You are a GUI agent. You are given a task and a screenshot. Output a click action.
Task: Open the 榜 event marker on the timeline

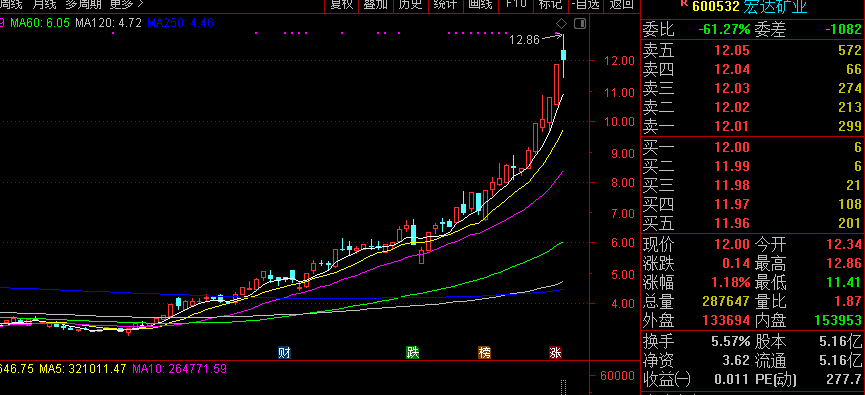(x=484, y=353)
